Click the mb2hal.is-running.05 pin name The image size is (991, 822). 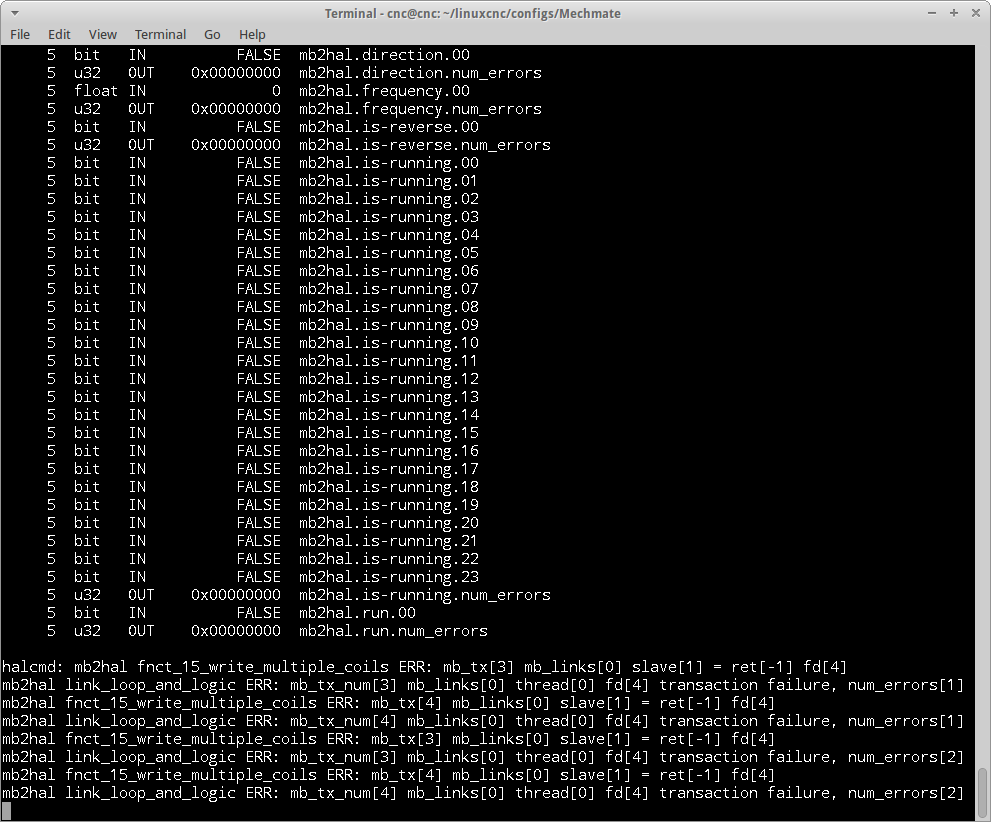pos(389,253)
